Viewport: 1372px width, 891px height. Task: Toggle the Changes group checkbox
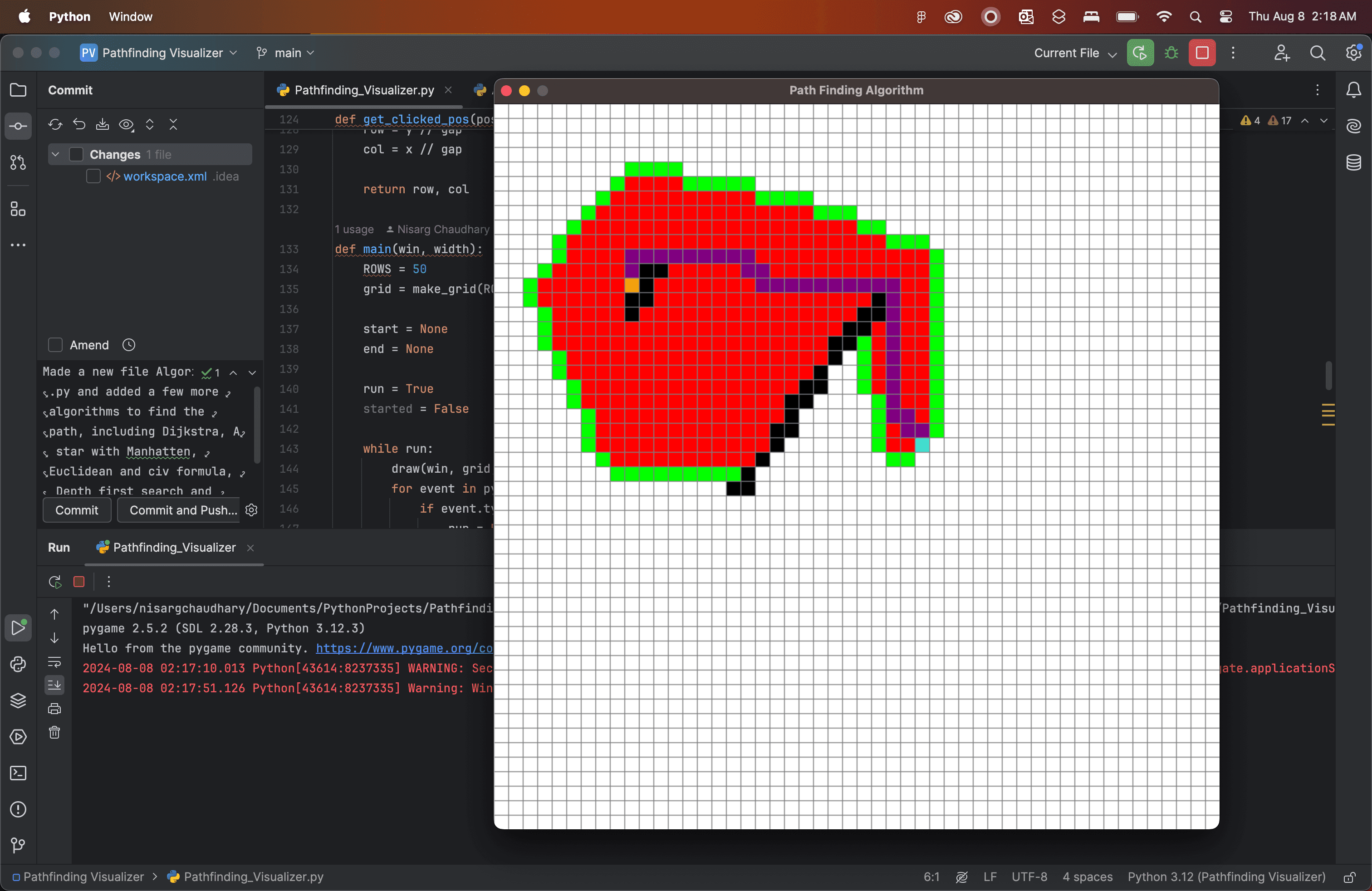pos(77,154)
